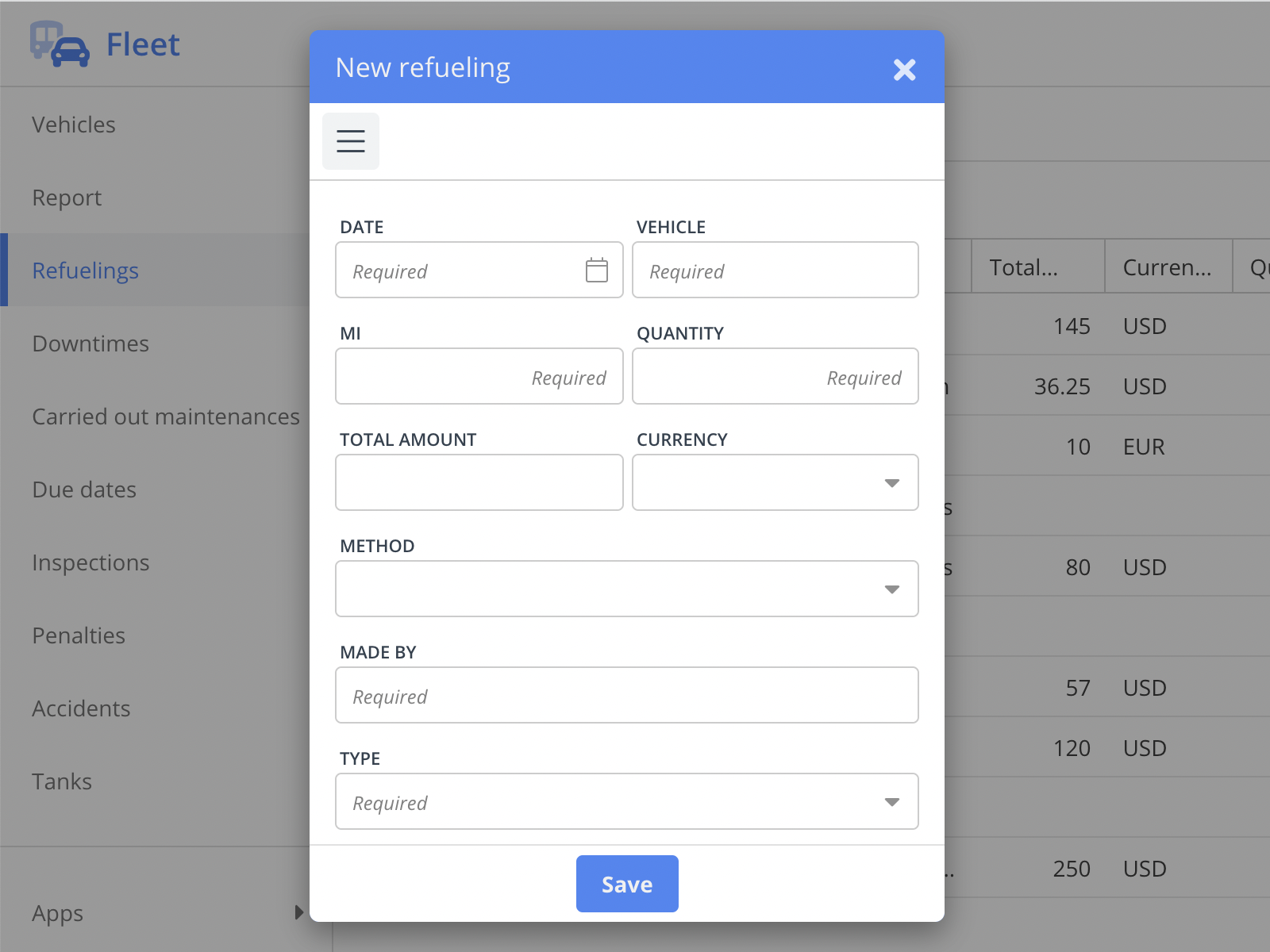
Task: Open the Type dropdown
Action: (627, 801)
